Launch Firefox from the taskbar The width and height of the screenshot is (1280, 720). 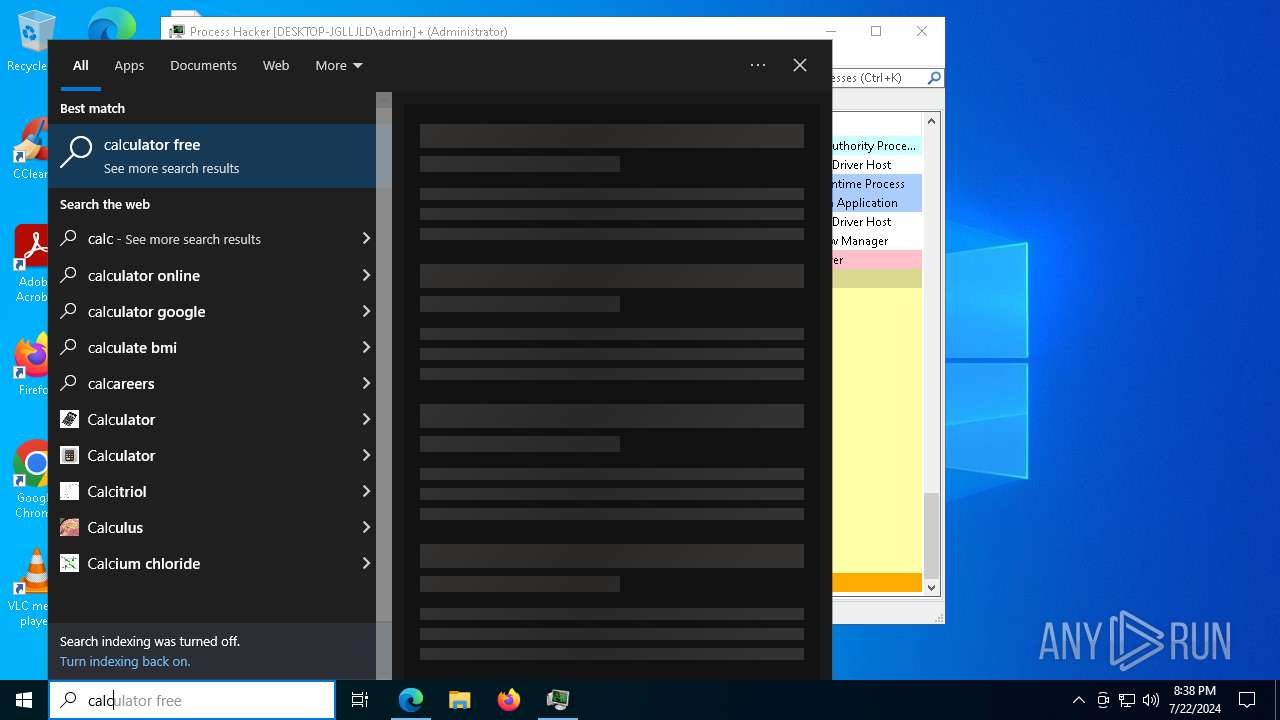point(509,700)
